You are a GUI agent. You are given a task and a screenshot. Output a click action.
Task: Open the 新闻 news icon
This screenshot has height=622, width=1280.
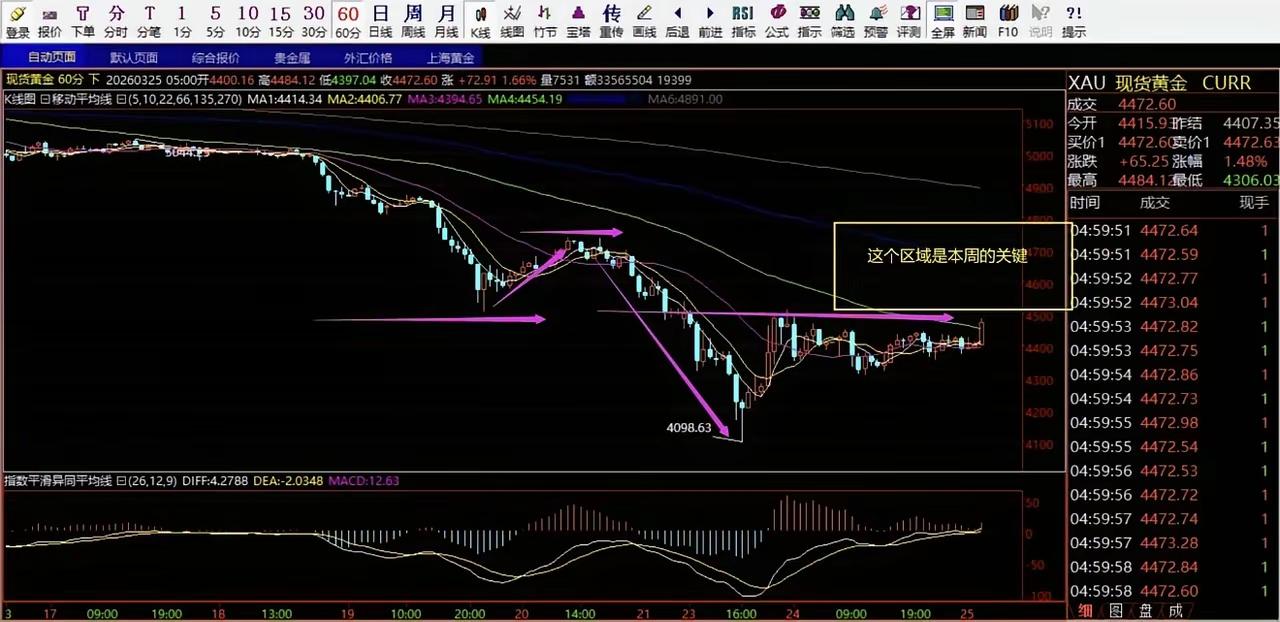(x=975, y=20)
